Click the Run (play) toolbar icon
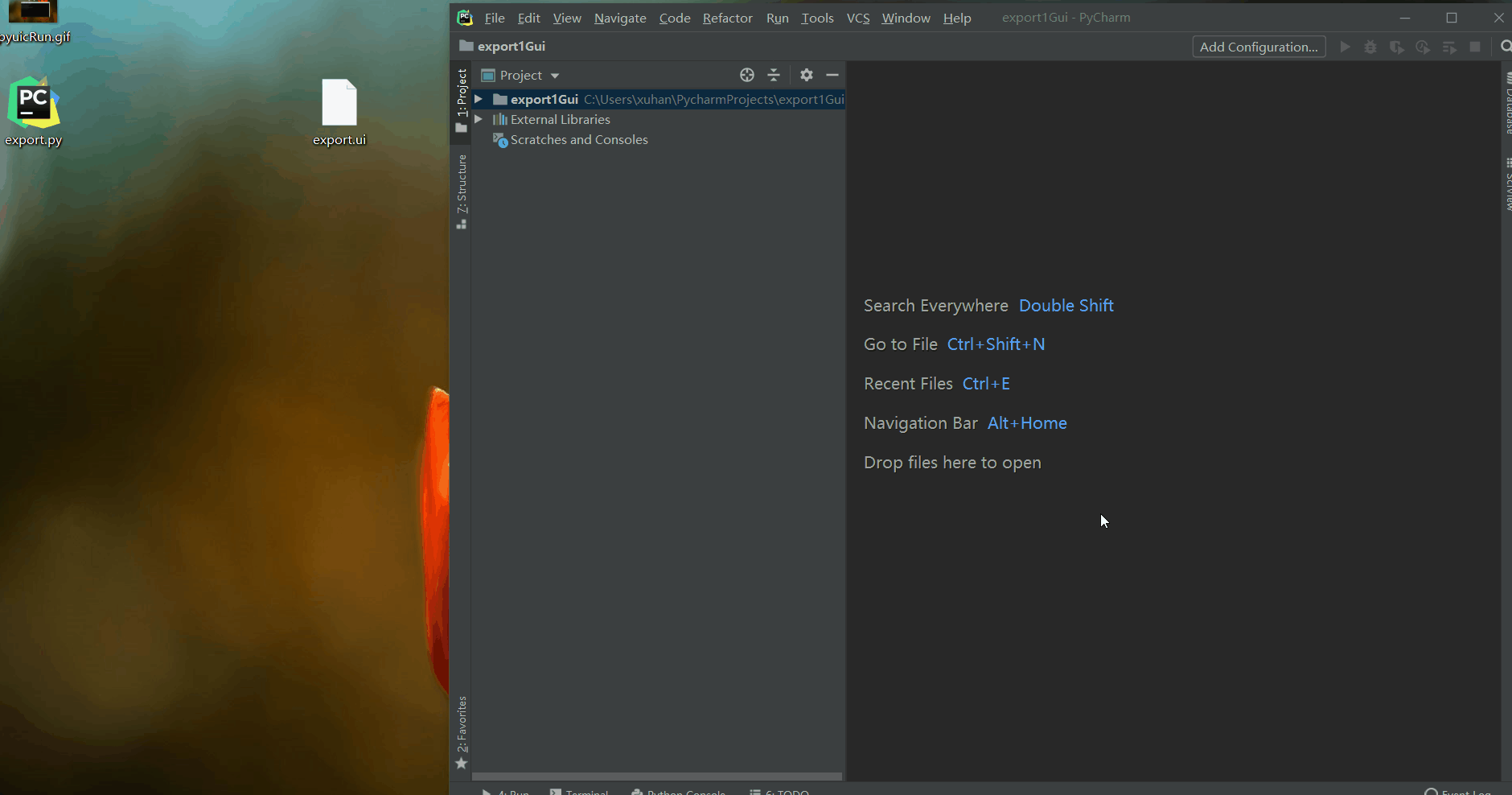The width and height of the screenshot is (1512, 795). tap(1345, 47)
